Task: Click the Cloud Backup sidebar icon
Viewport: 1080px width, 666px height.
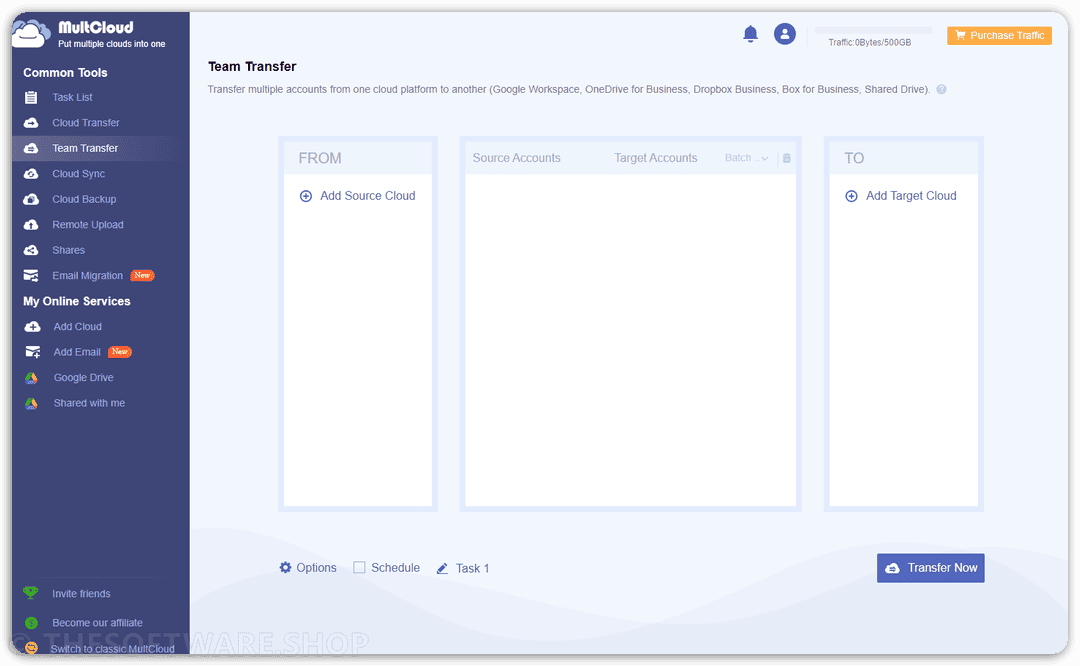Action: pos(31,199)
